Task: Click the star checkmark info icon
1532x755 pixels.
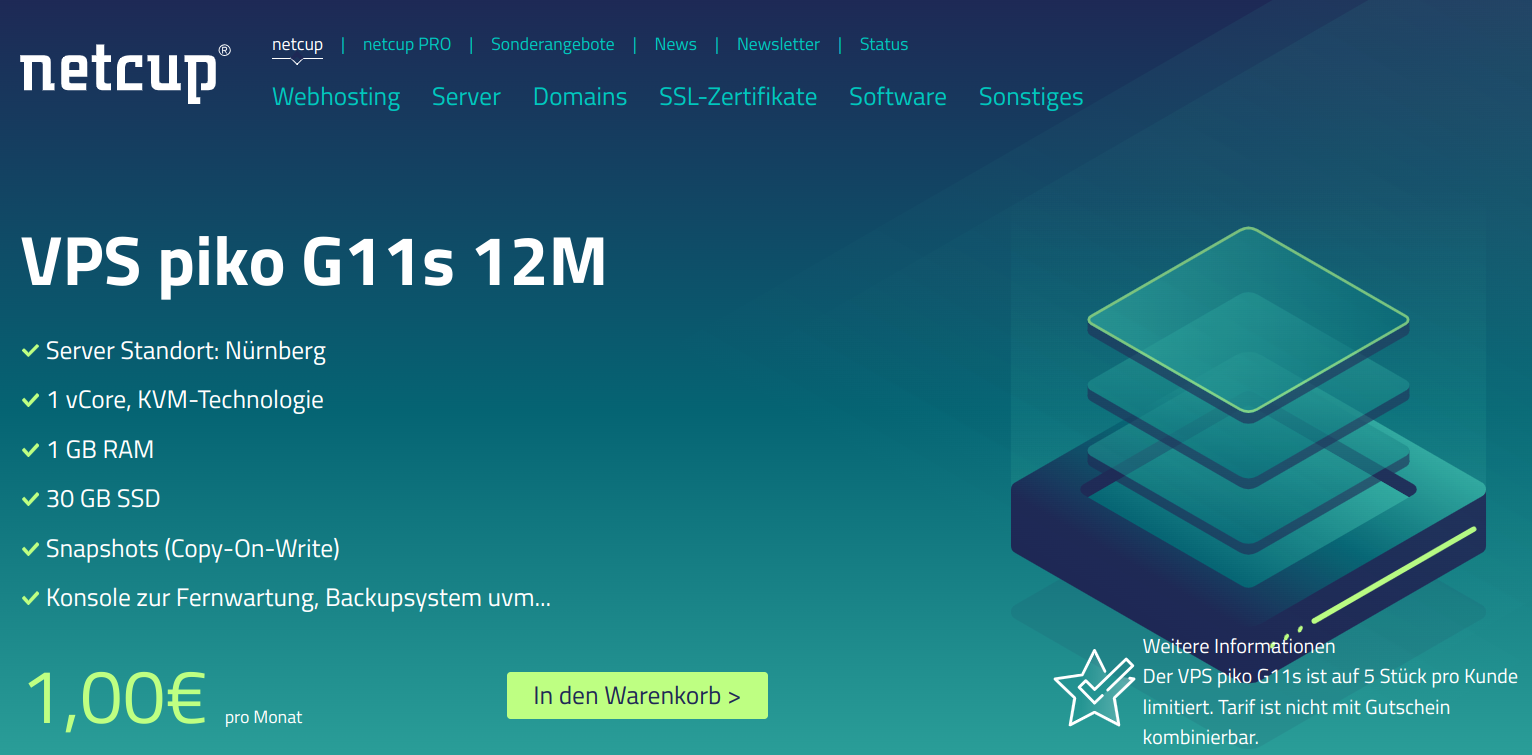Action: (x=1093, y=688)
